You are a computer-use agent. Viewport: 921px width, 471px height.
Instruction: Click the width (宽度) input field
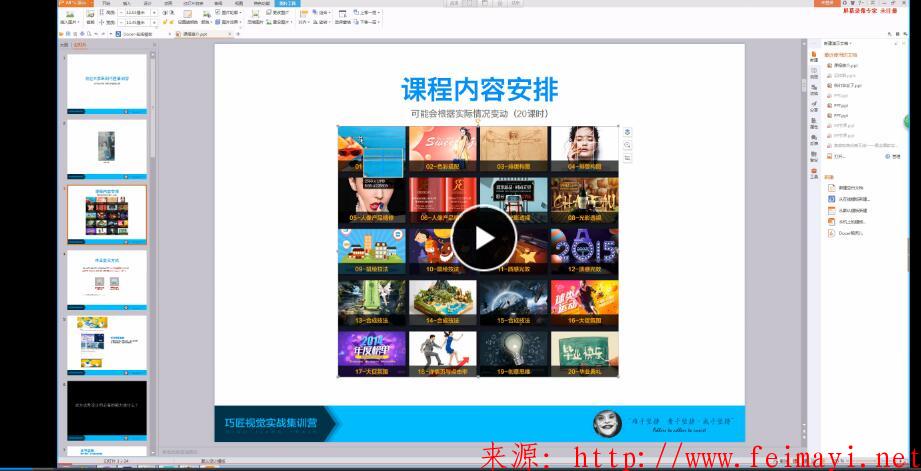(x=137, y=22)
